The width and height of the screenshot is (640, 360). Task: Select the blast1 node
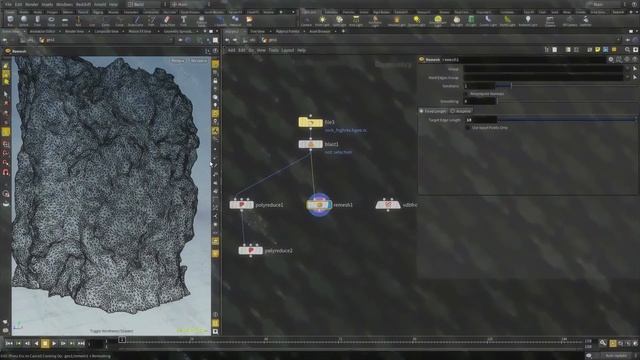click(310, 144)
